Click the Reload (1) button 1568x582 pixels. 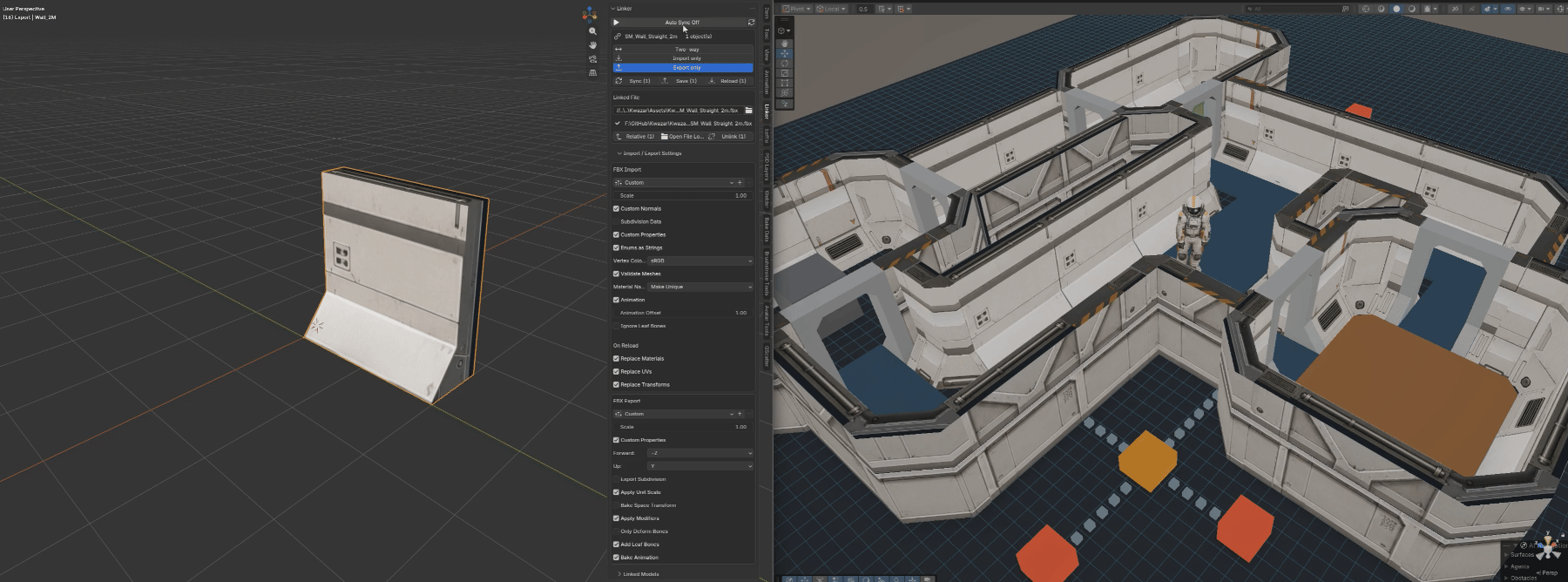click(x=728, y=81)
